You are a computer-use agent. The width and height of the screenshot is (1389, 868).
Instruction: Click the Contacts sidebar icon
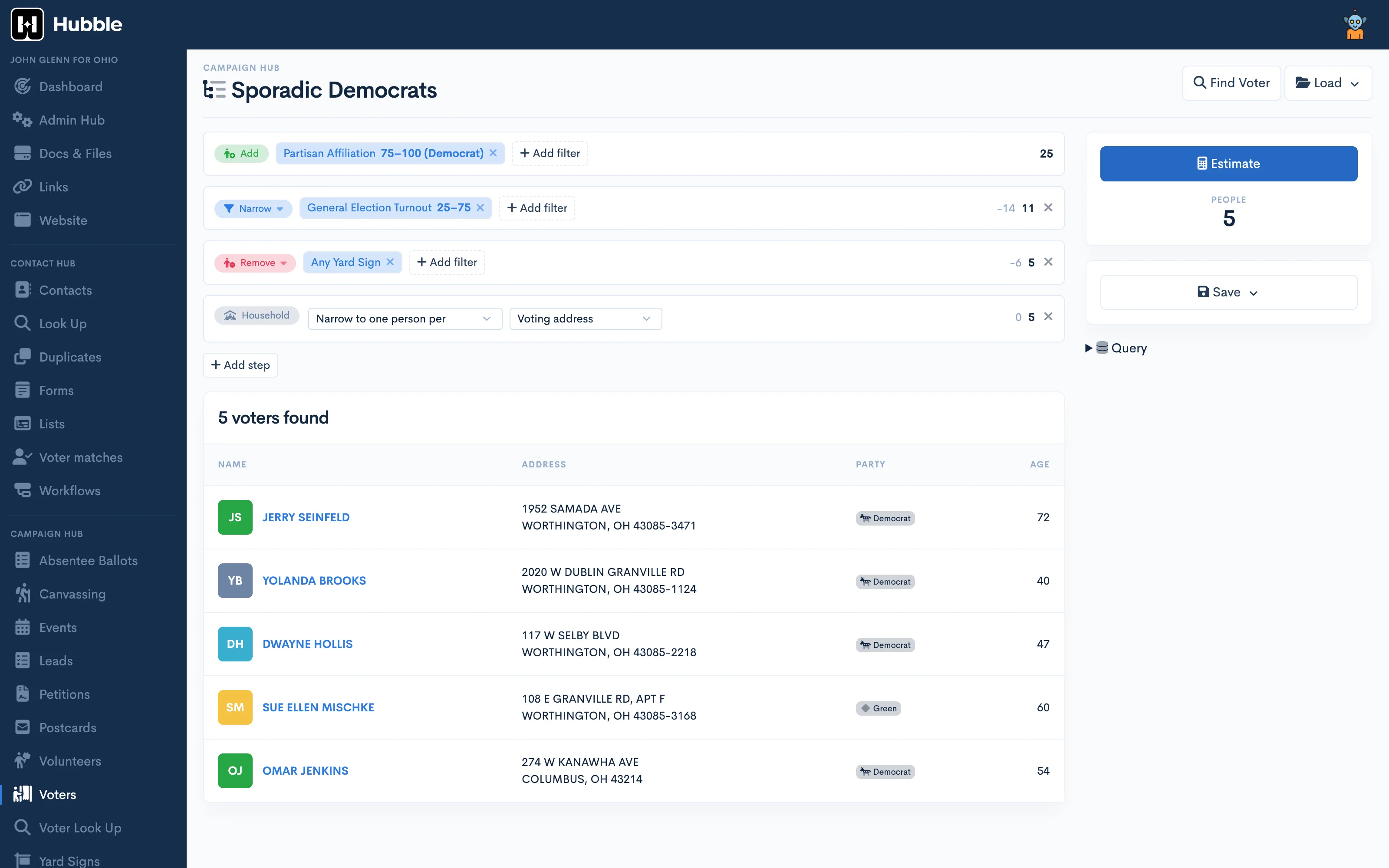[x=23, y=290]
